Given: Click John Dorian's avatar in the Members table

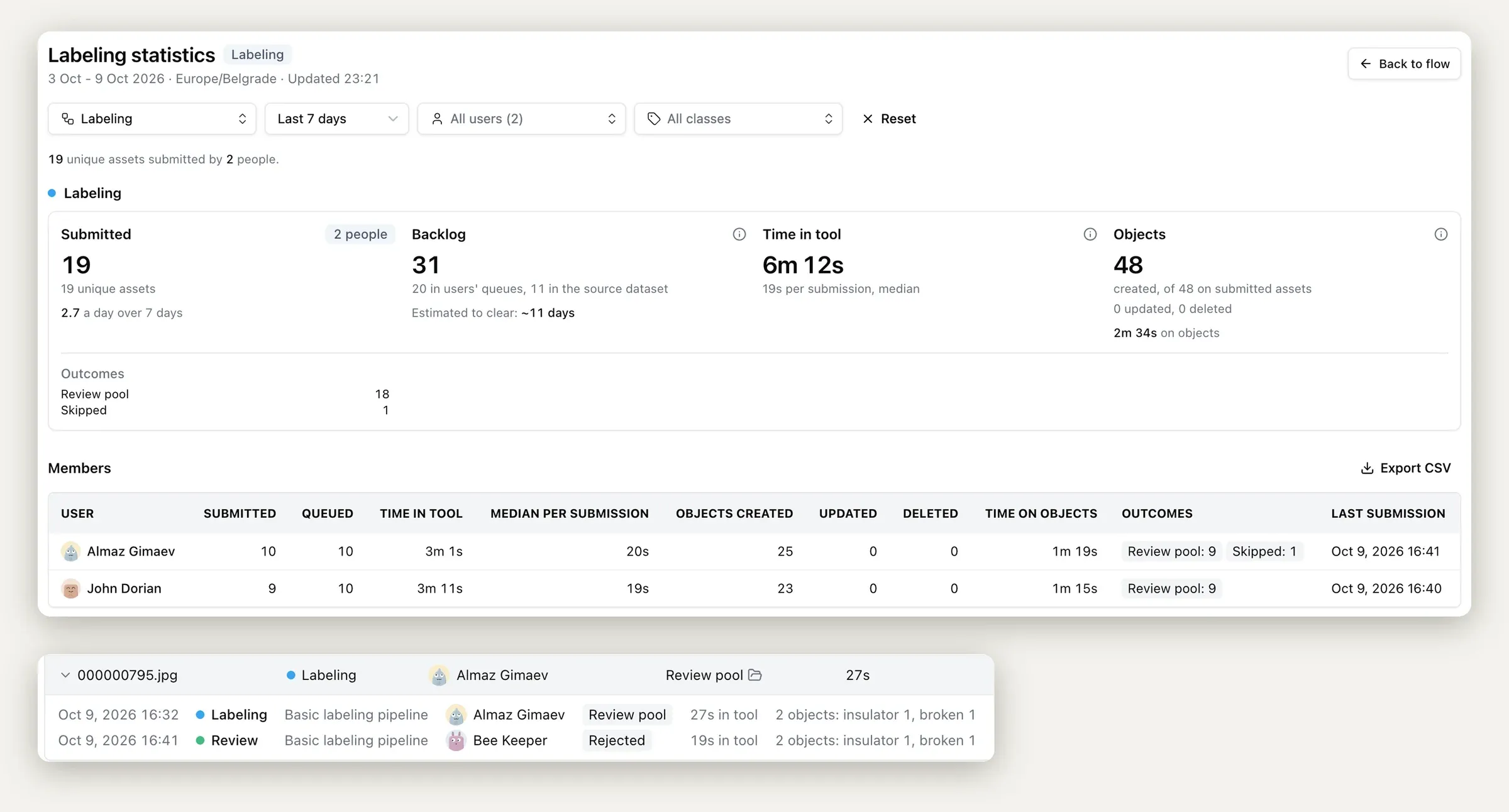Looking at the screenshot, I should (71, 589).
